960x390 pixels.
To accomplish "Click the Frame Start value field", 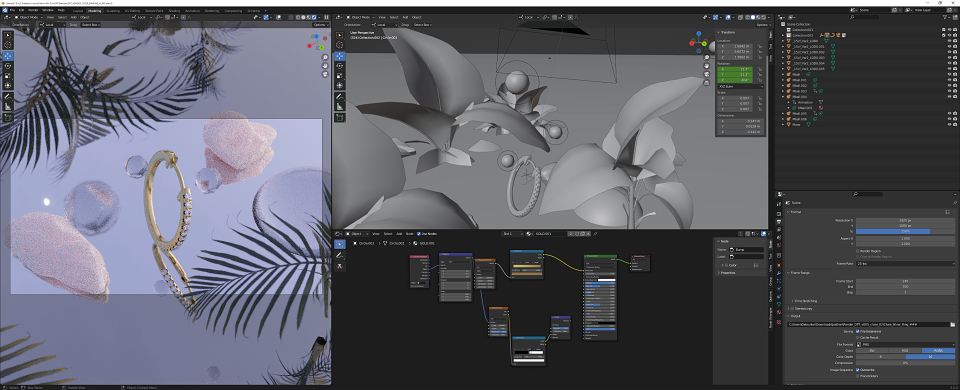I will click(906, 281).
